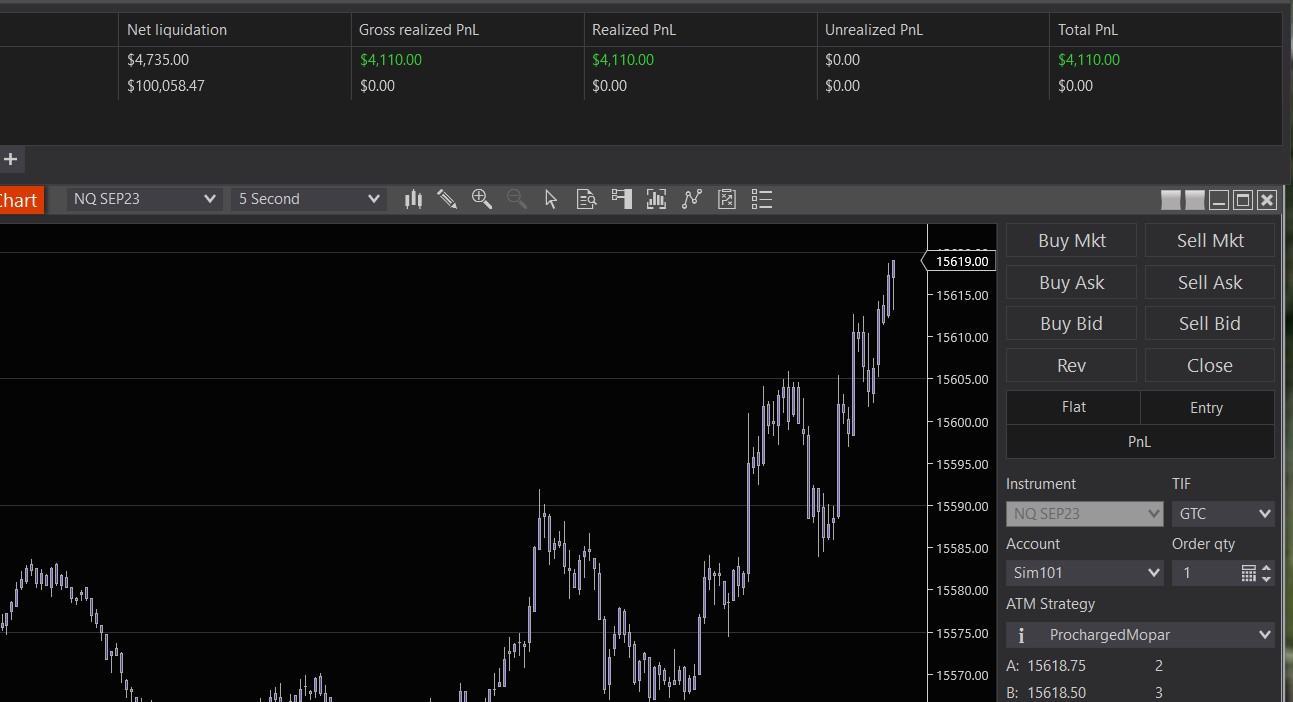Image resolution: width=1293 pixels, height=702 pixels.
Task: Click the Rev position button
Action: tap(1071, 365)
